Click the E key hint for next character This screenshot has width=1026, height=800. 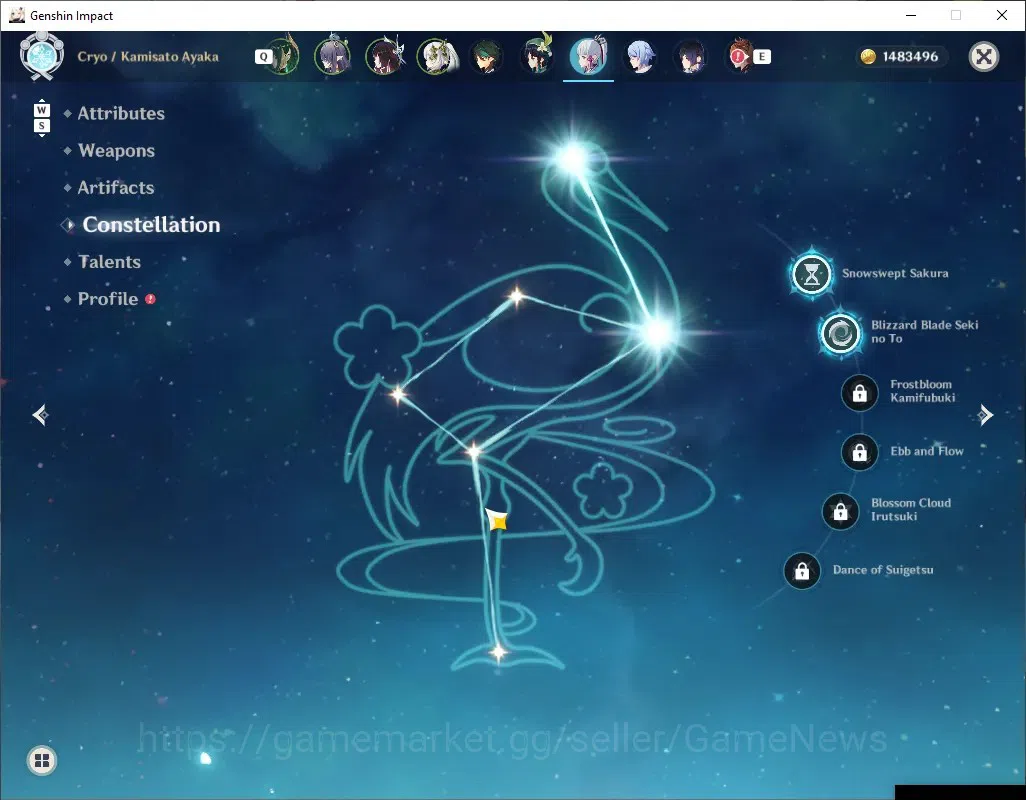point(762,57)
